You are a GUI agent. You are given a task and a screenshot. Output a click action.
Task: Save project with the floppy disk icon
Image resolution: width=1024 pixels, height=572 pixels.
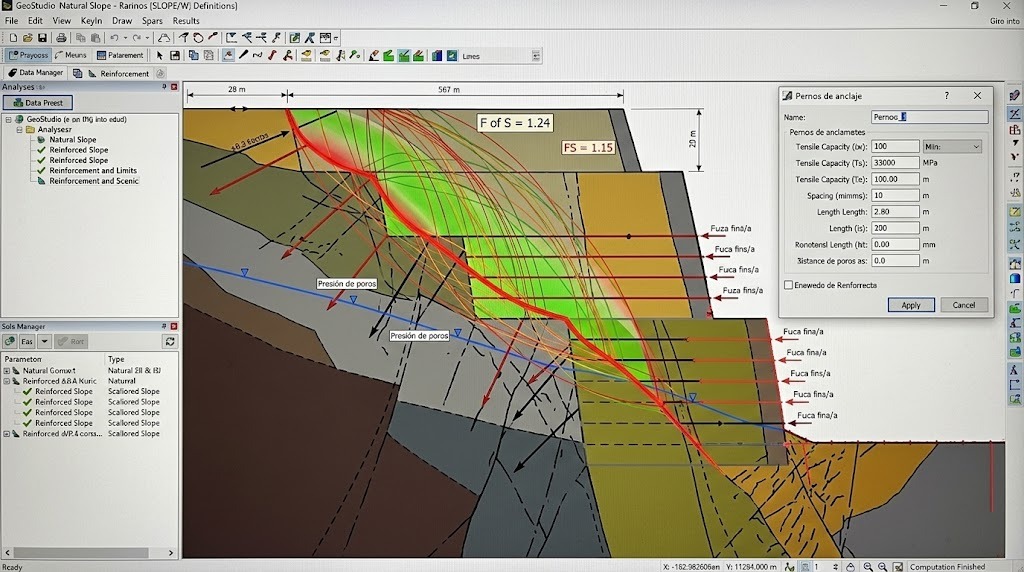tap(42, 38)
